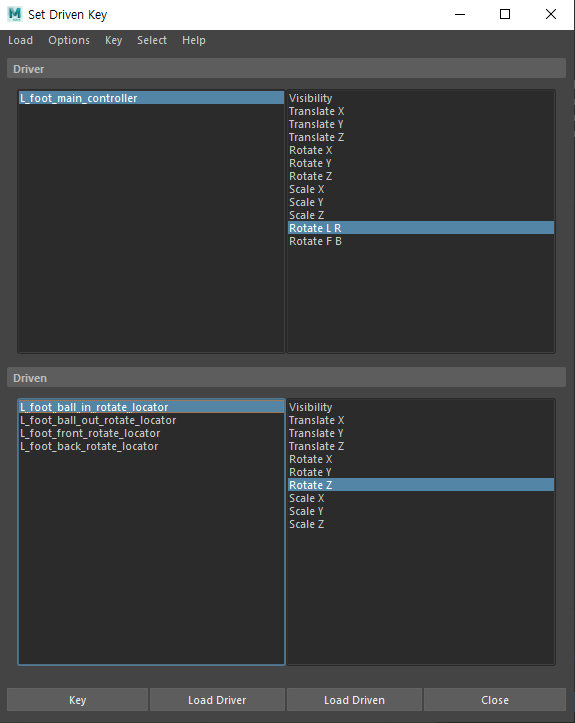Screen dimensions: 575x723
Task: Select Scale Y in Driver attributes
Action: (x=421, y=202)
